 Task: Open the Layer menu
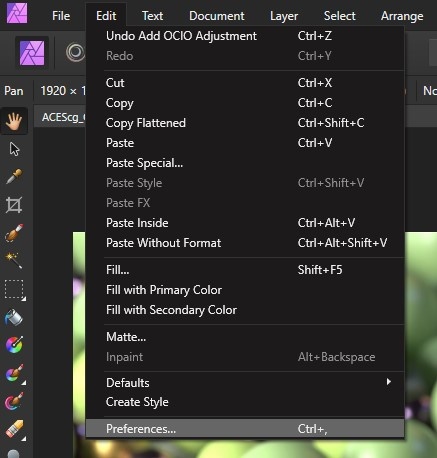284,16
